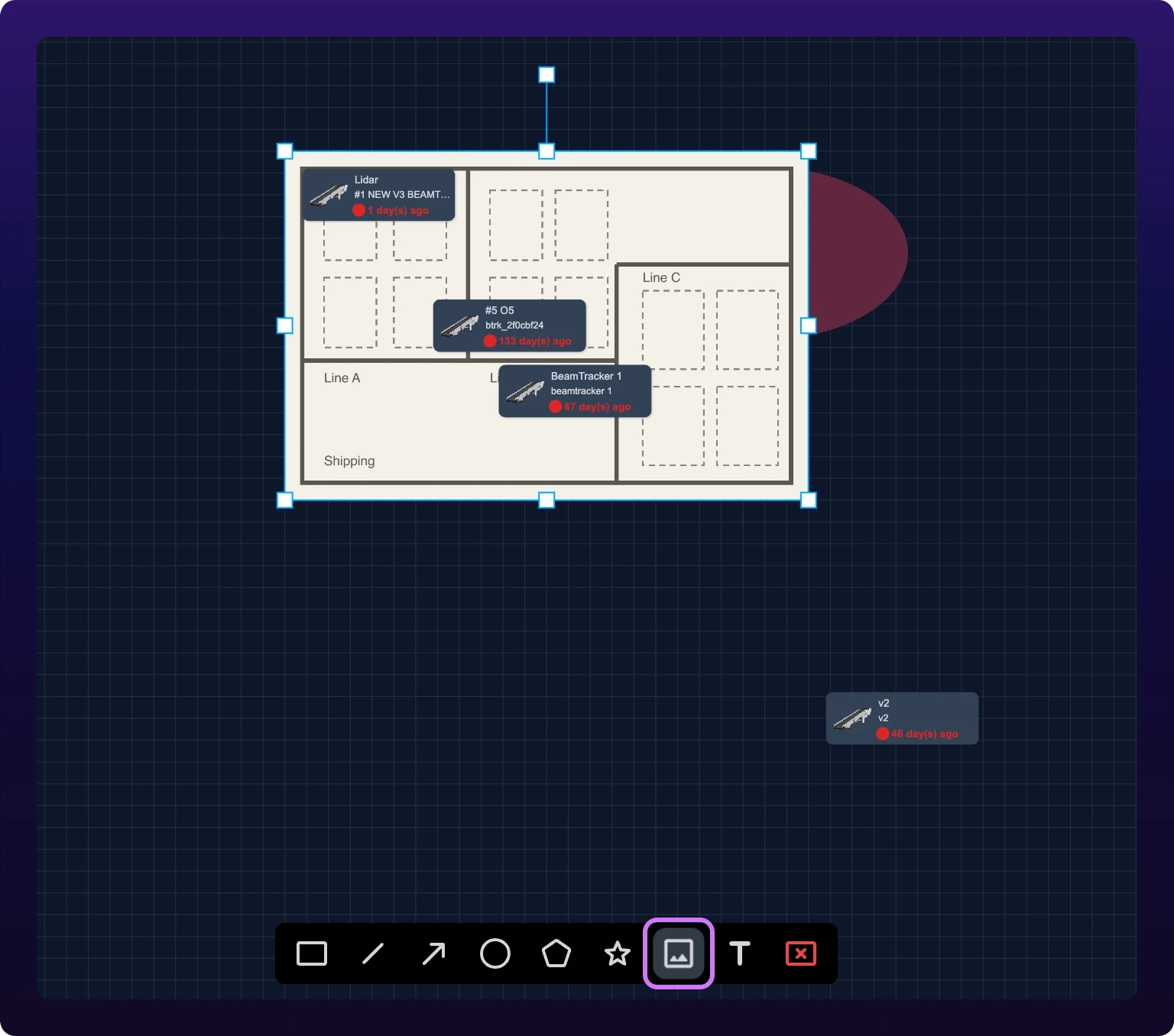Select the text tool
Viewport: 1174px width, 1036px height.
pyautogui.click(x=740, y=953)
